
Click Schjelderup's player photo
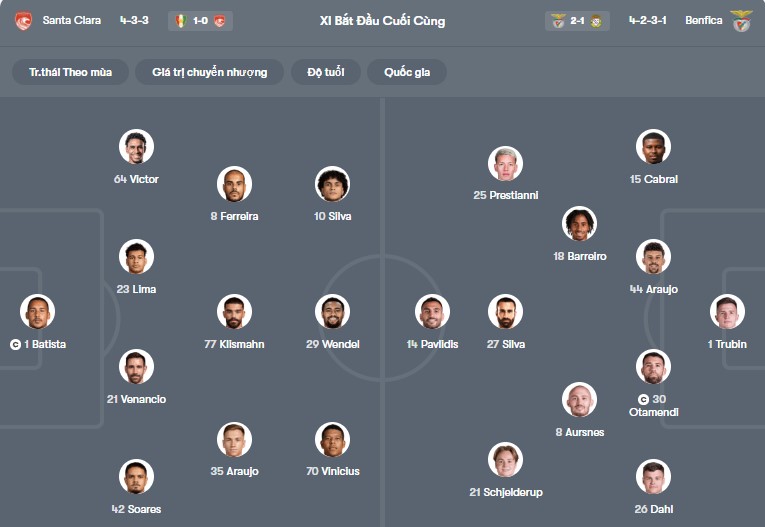click(x=506, y=460)
